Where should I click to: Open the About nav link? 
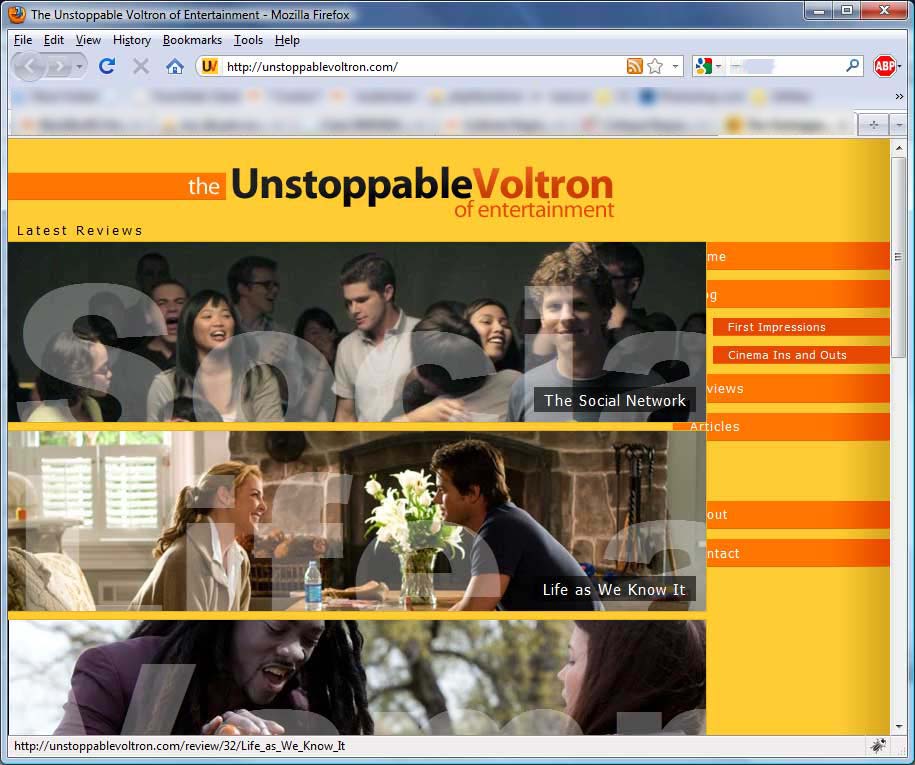coord(798,515)
